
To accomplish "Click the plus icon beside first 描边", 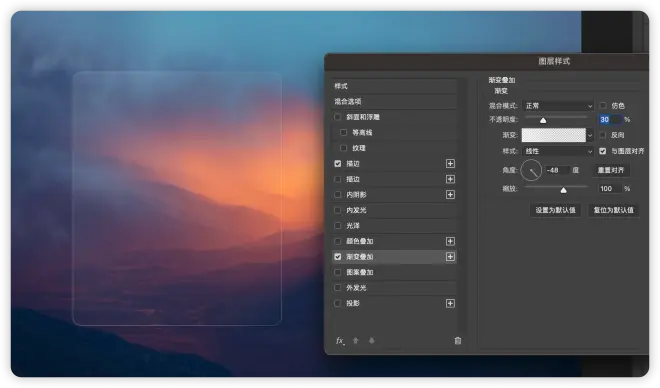I will pyautogui.click(x=450, y=164).
